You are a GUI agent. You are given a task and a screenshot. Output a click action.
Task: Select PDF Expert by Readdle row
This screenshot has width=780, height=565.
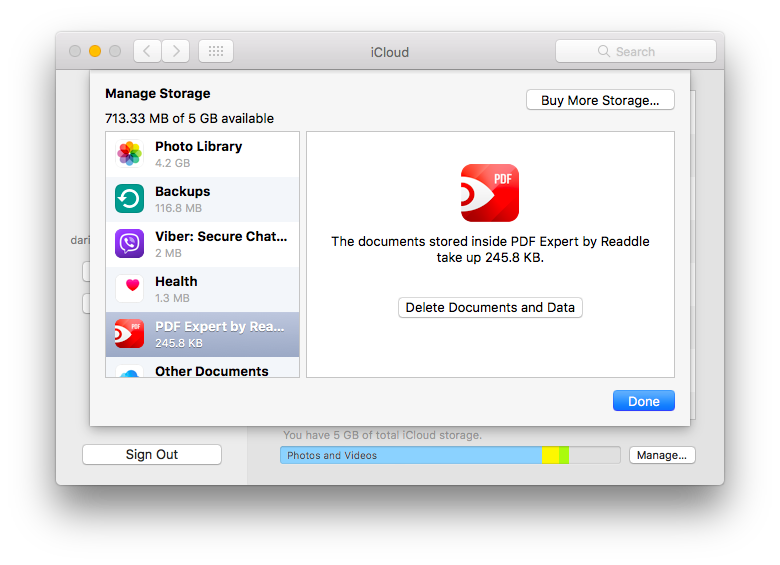(x=202, y=334)
